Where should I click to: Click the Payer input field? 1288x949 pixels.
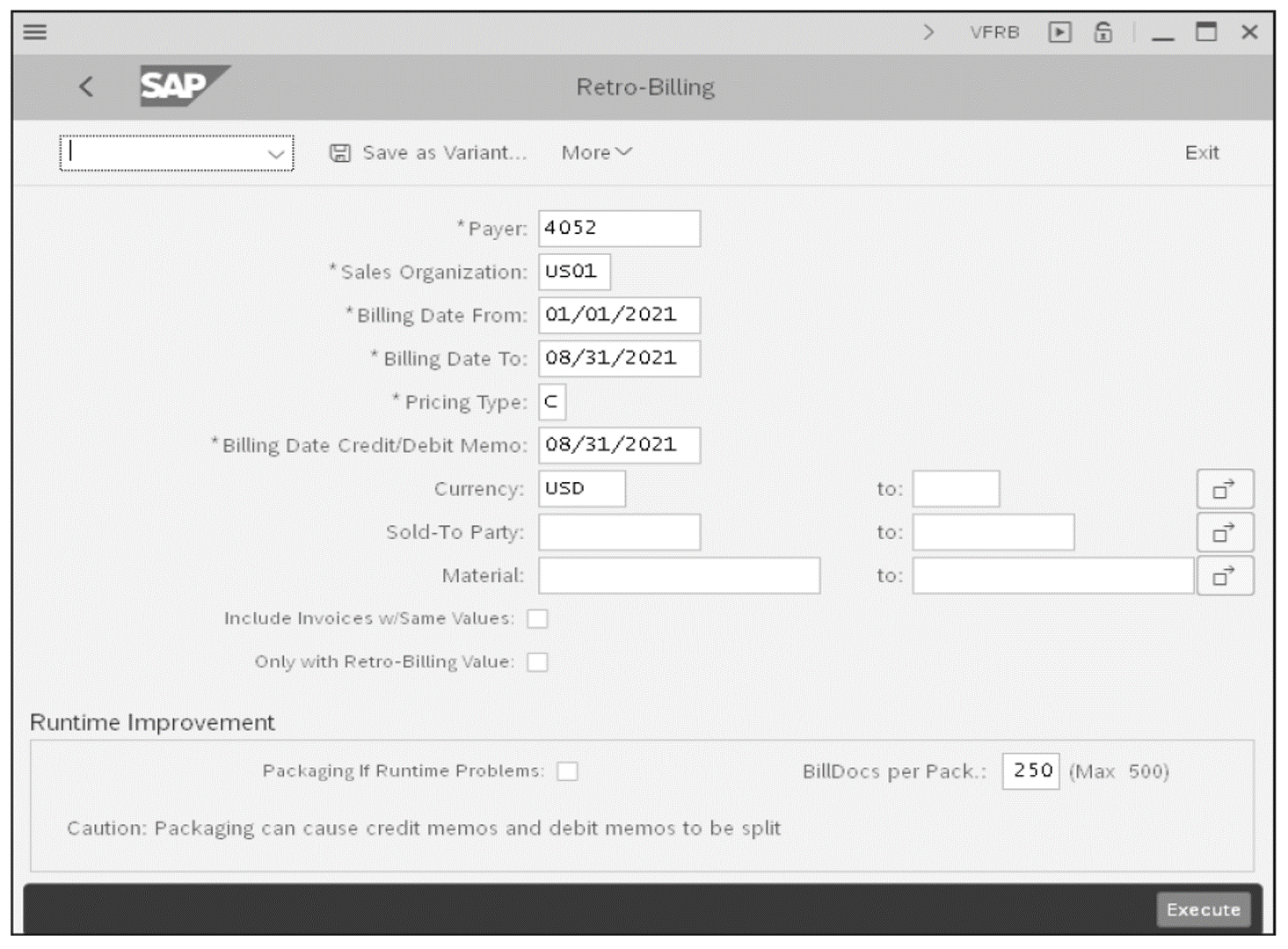(618, 228)
